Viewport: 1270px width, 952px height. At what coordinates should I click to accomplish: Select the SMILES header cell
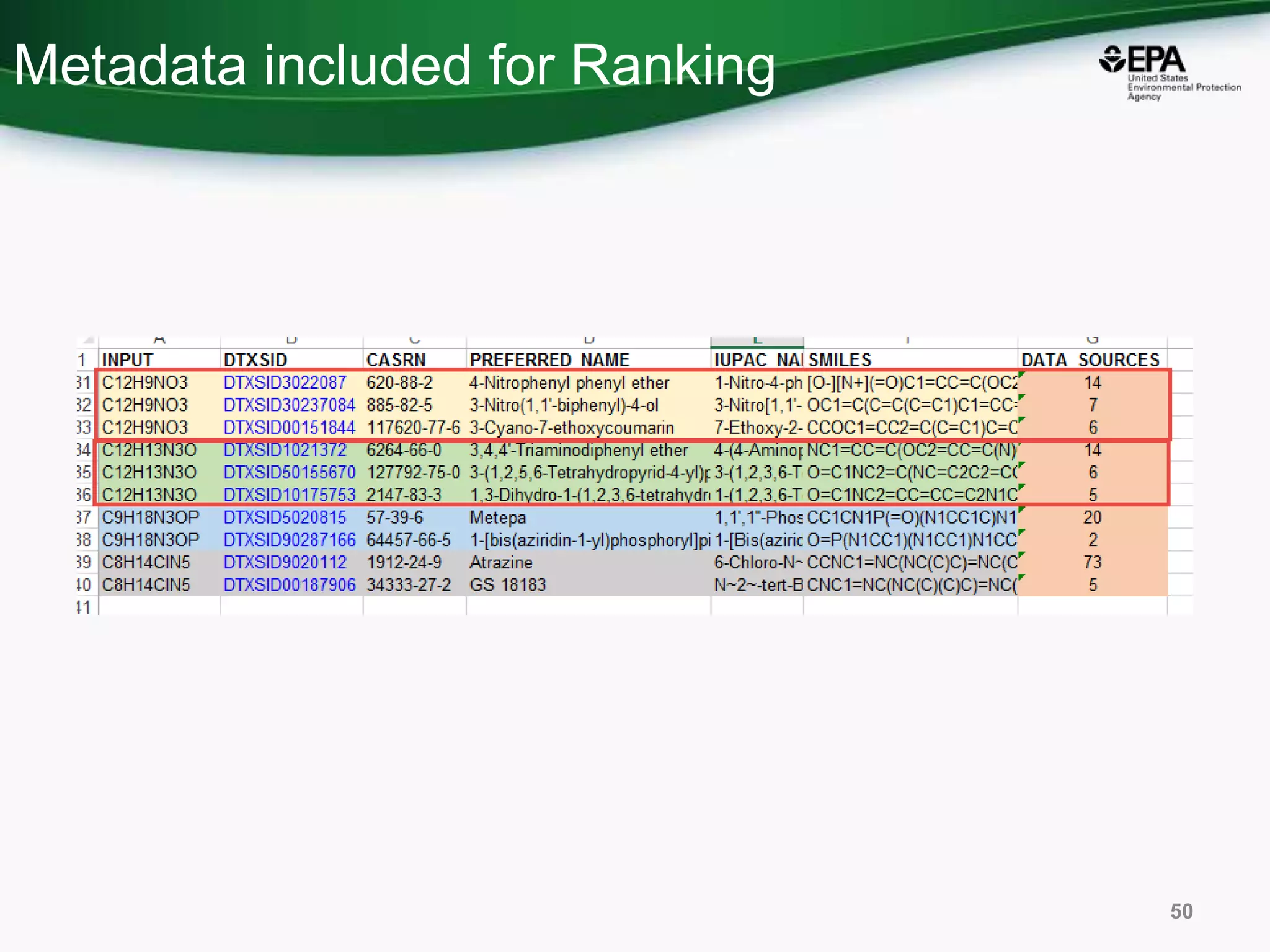910,359
